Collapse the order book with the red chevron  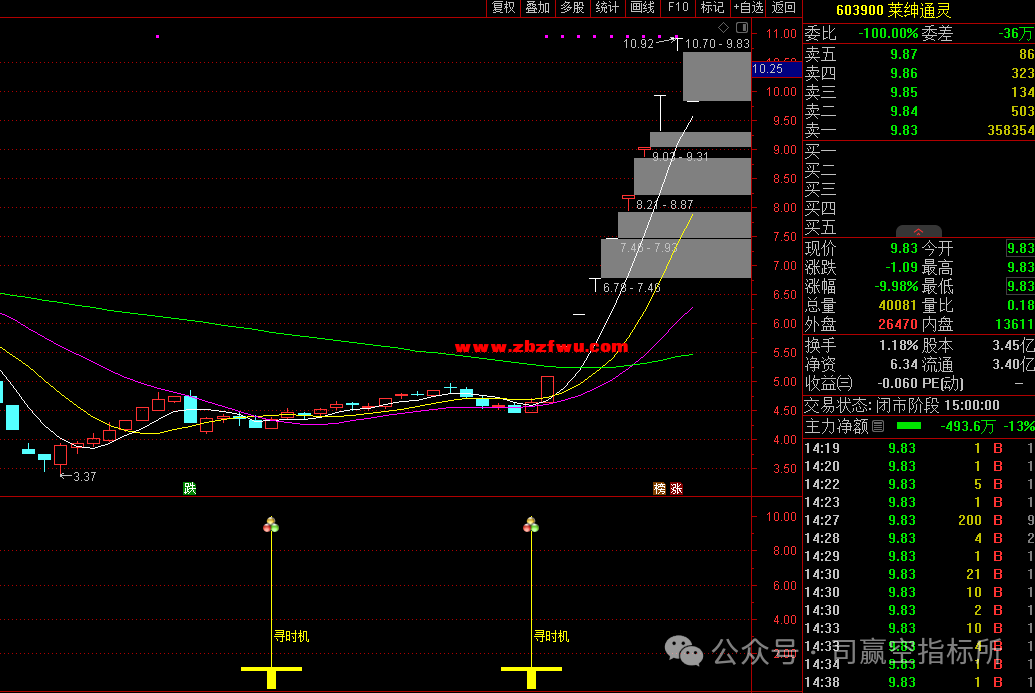point(918,232)
